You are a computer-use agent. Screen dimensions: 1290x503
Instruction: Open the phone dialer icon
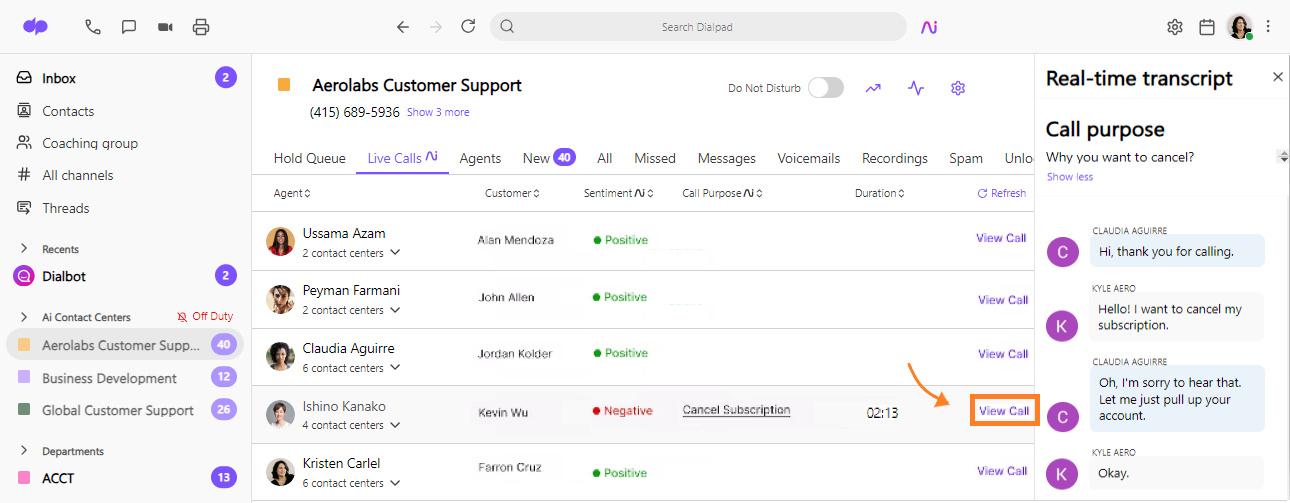93,27
